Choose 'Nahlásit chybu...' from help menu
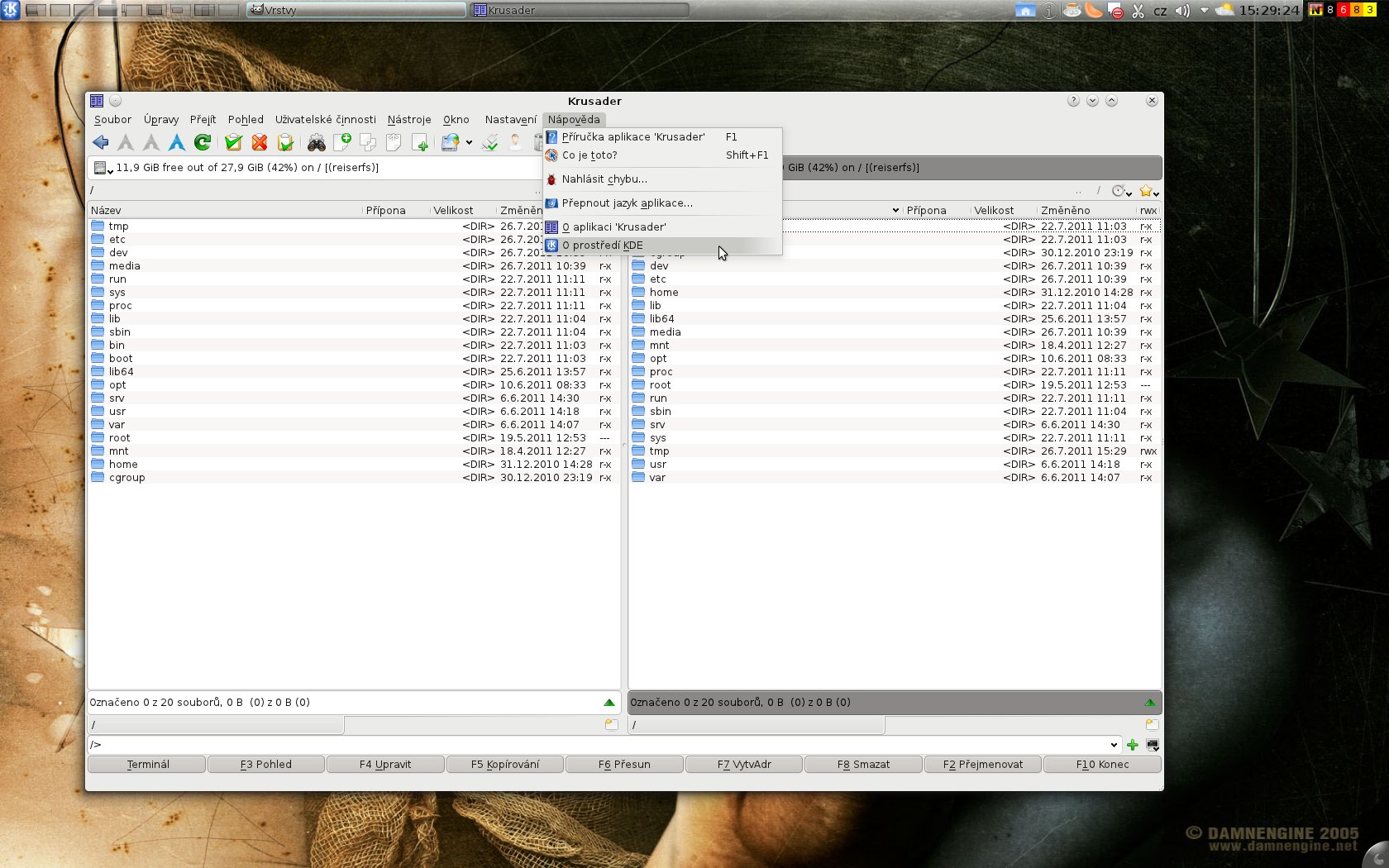The image size is (1389, 868). click(x=662, y=179)
